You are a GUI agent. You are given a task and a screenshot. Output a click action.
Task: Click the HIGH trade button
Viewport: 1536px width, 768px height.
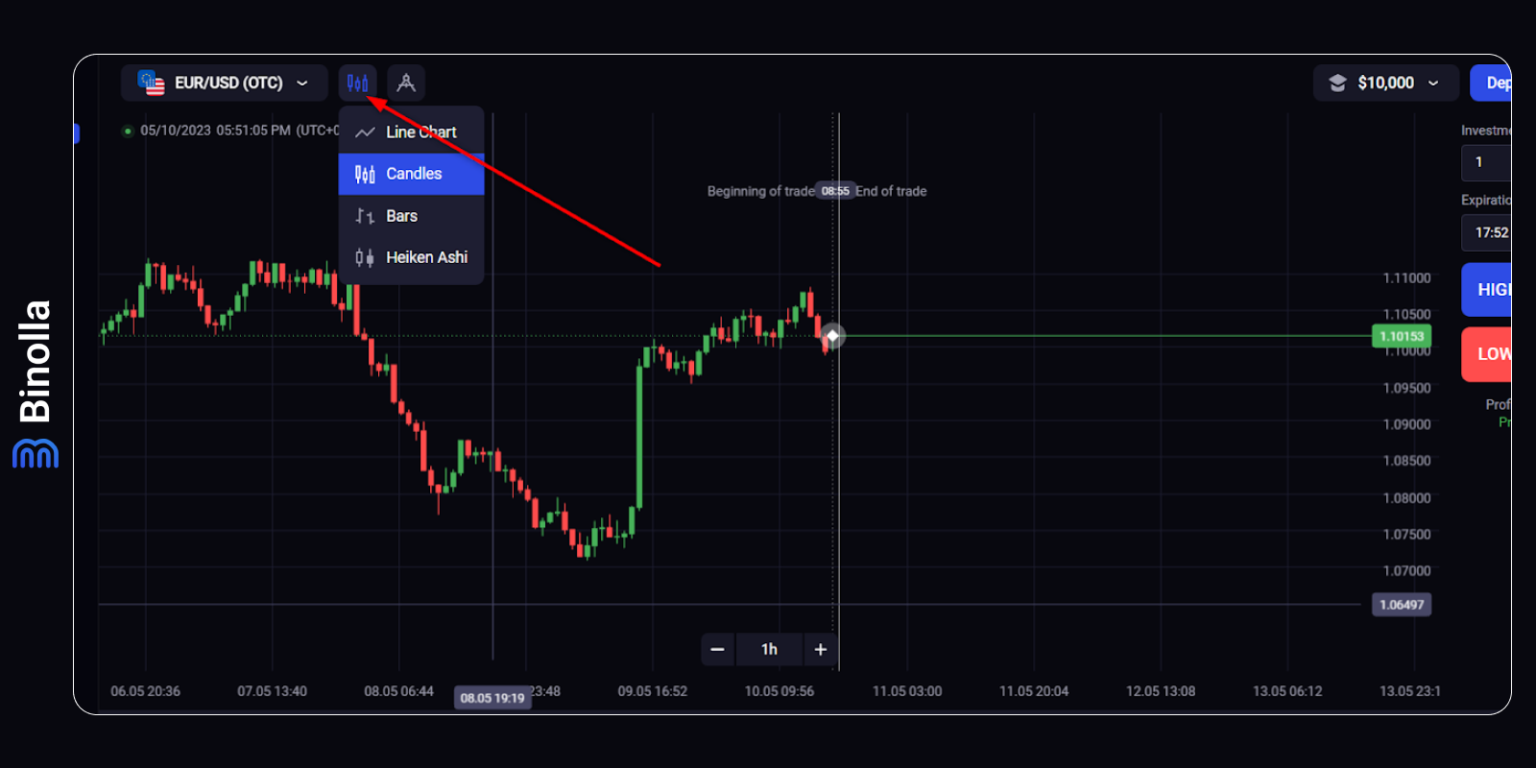[x=1494, y=289]
